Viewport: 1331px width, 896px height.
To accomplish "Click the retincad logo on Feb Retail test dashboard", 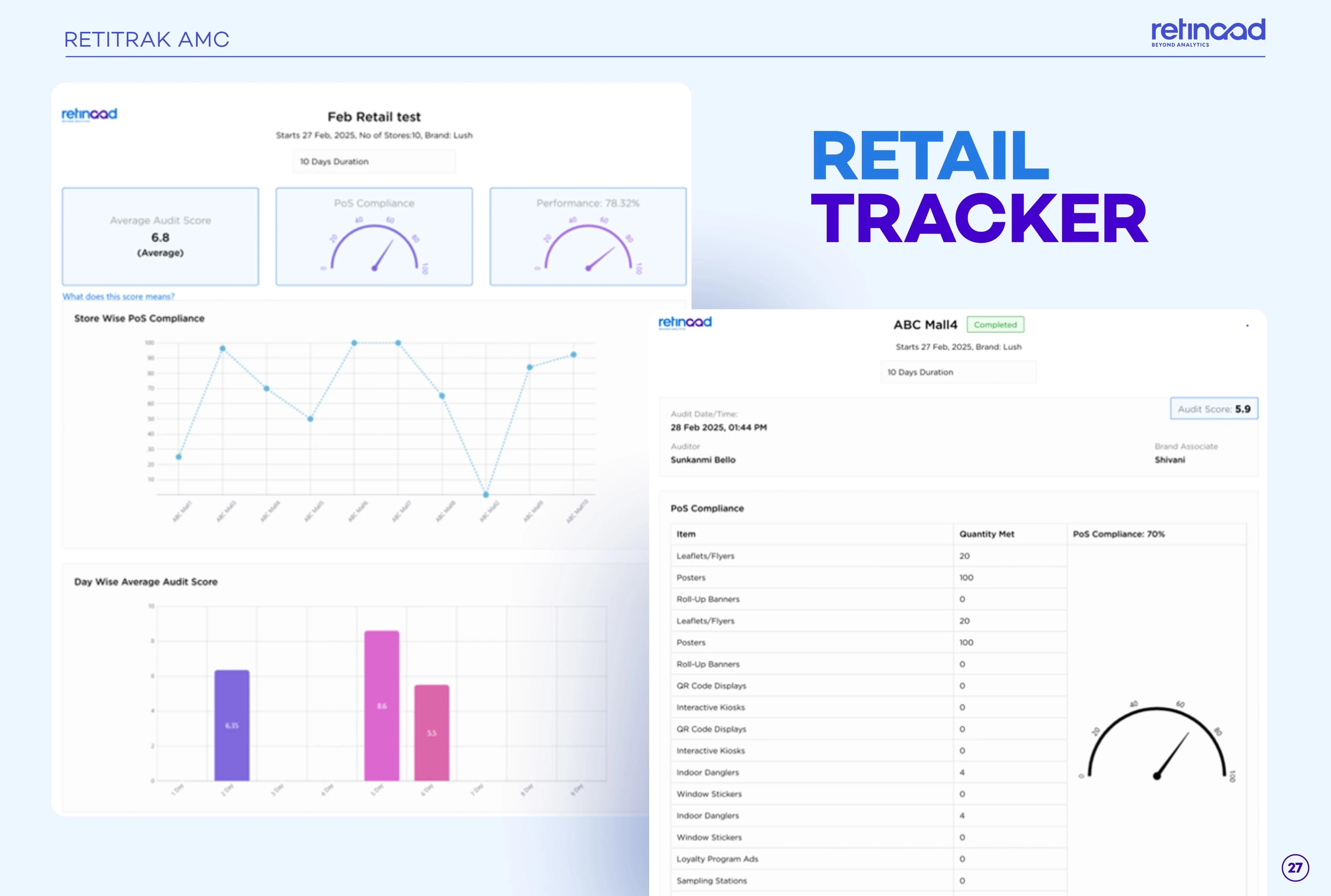I will tap(89, 114).
